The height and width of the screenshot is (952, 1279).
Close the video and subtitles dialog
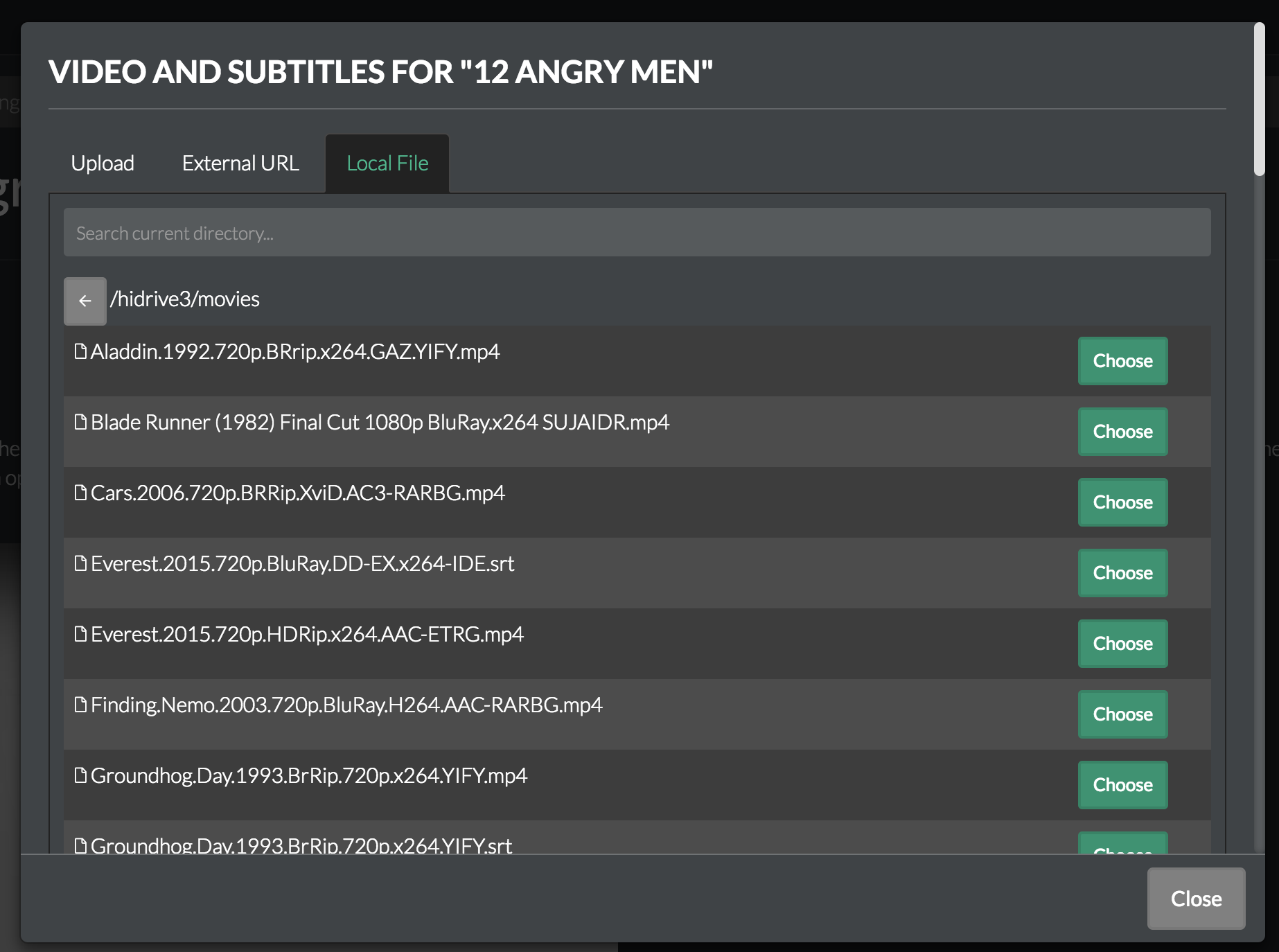[x=1195, y=899]
